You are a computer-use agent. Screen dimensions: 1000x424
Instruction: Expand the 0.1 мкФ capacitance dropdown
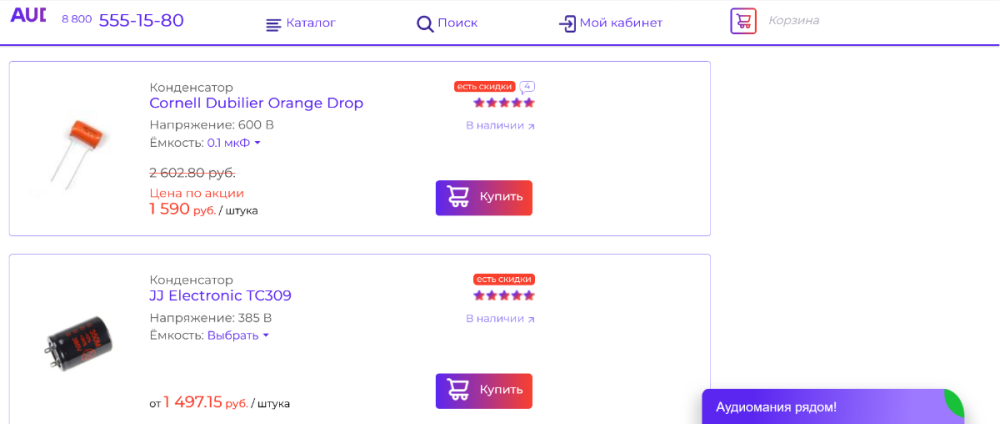234,143
